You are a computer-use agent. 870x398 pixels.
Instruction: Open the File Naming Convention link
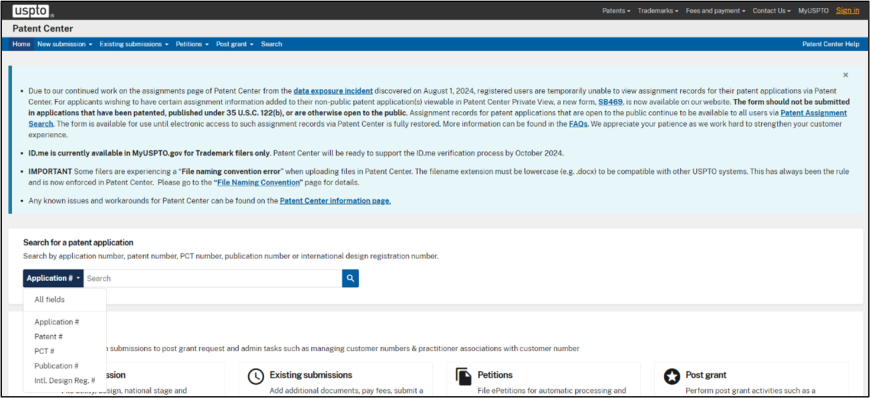[258, 182]
